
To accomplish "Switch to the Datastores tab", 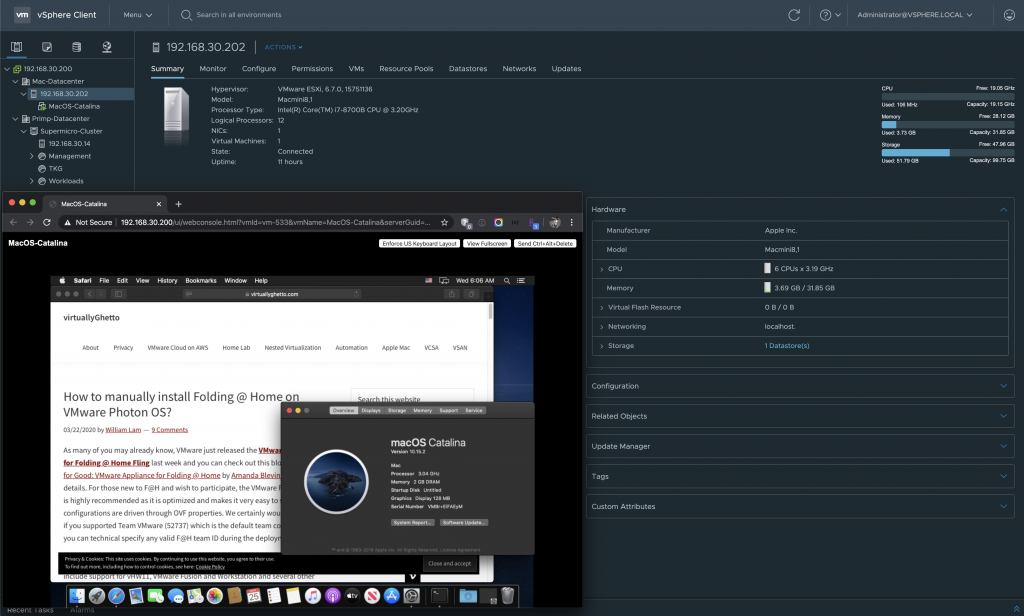I will pos(468,69).
